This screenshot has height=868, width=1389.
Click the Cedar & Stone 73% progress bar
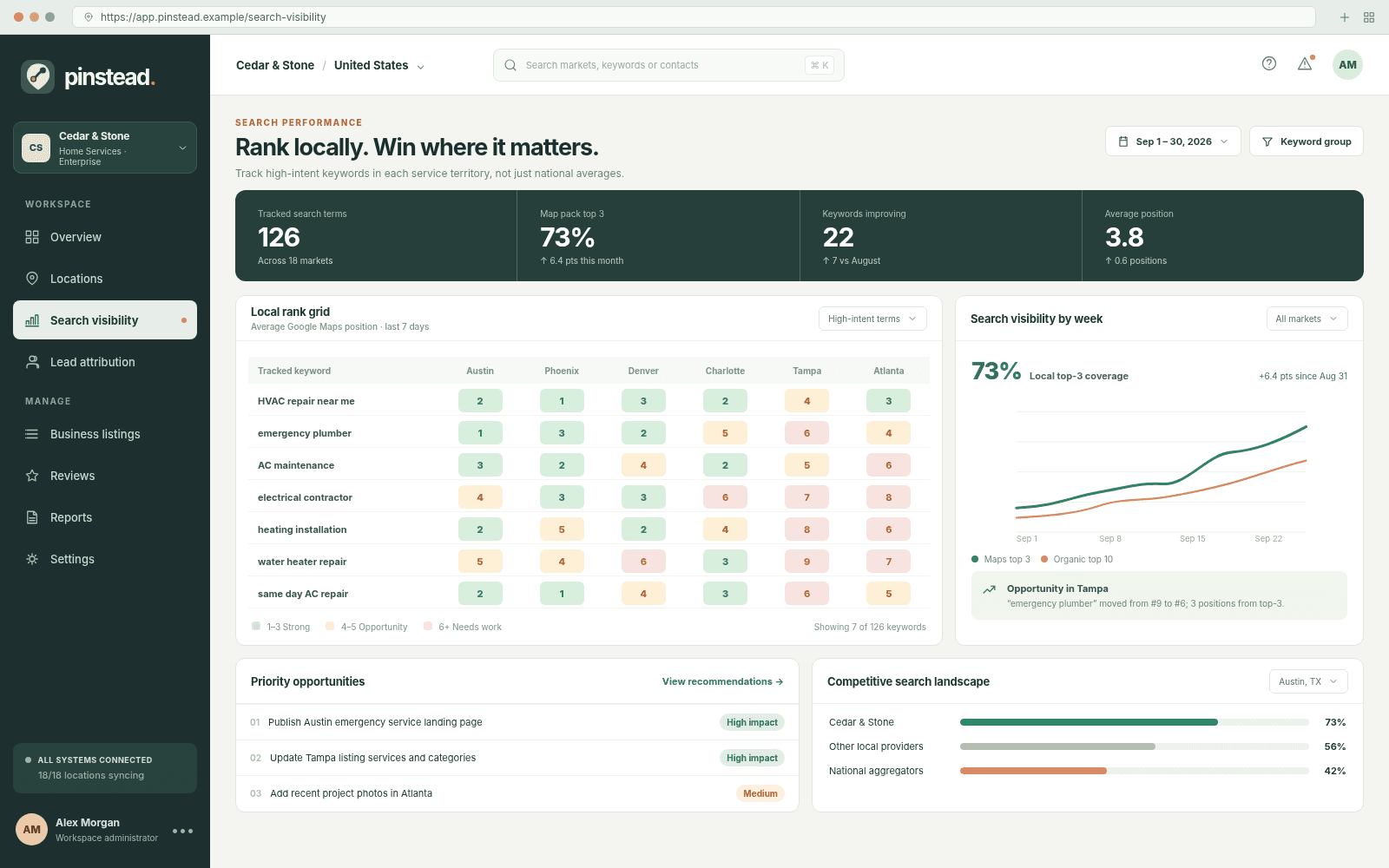1134,722
